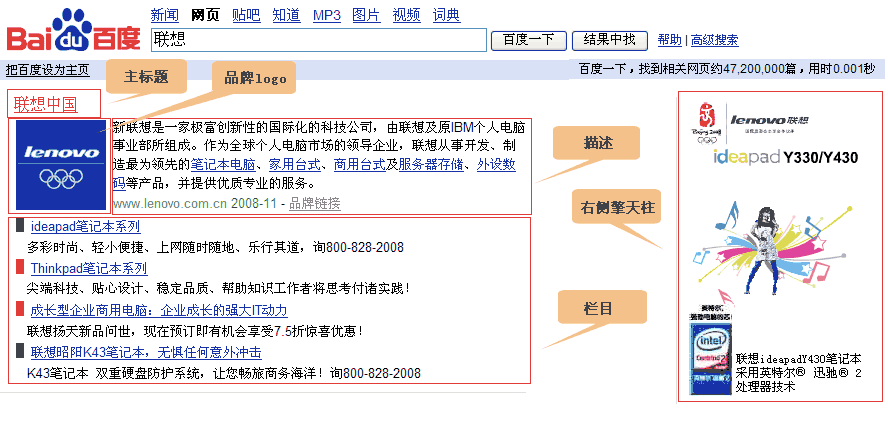
Task: Open the 联想中国 main title link
Action: pyautogui.click(x=46, y=104)
